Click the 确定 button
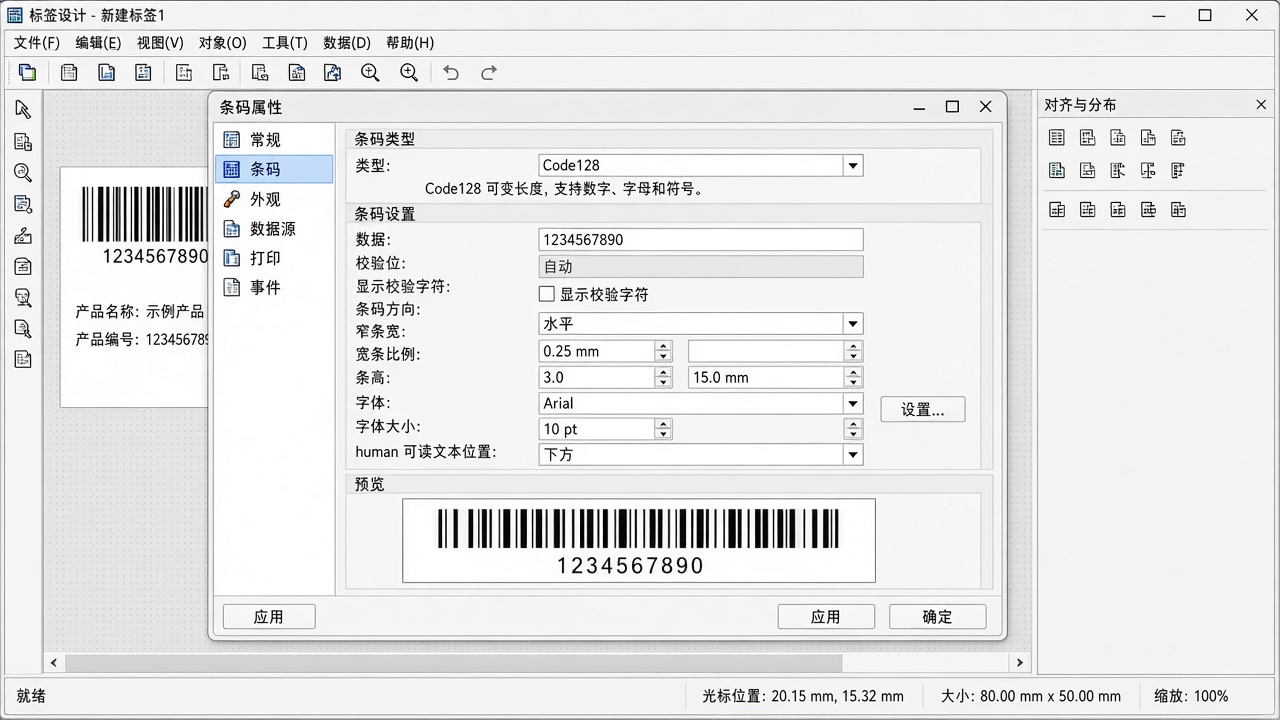The height and width of the screenshot is (720, 1280). tap(937, 617)
